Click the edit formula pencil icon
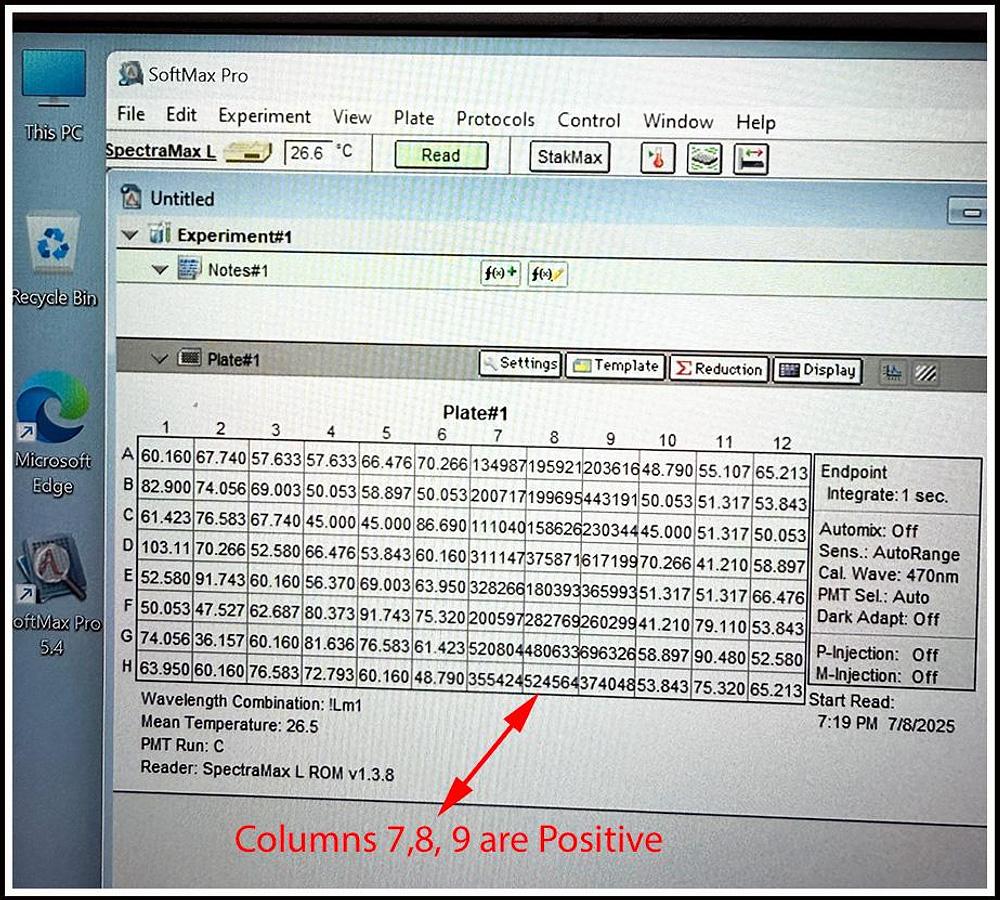This screenshot has width=1000, height=900. click(x=546, y=273)
